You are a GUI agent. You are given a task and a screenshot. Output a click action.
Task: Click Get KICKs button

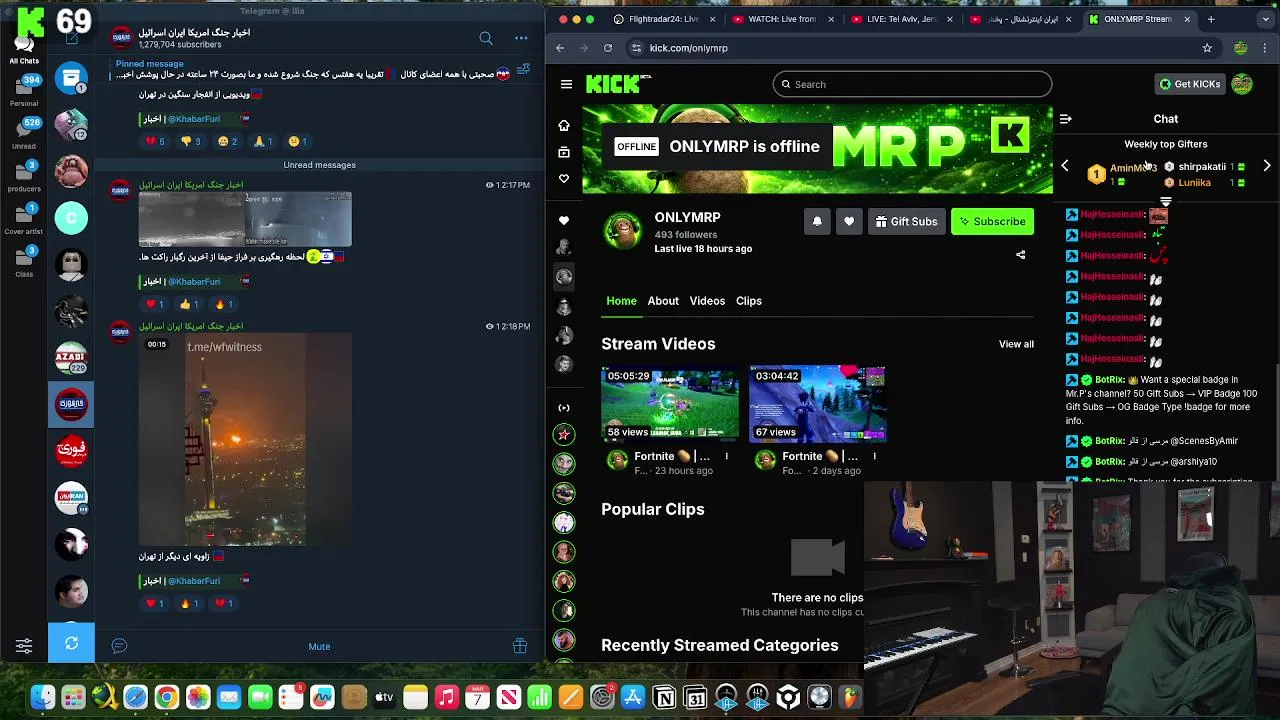tap(1190, 84)
